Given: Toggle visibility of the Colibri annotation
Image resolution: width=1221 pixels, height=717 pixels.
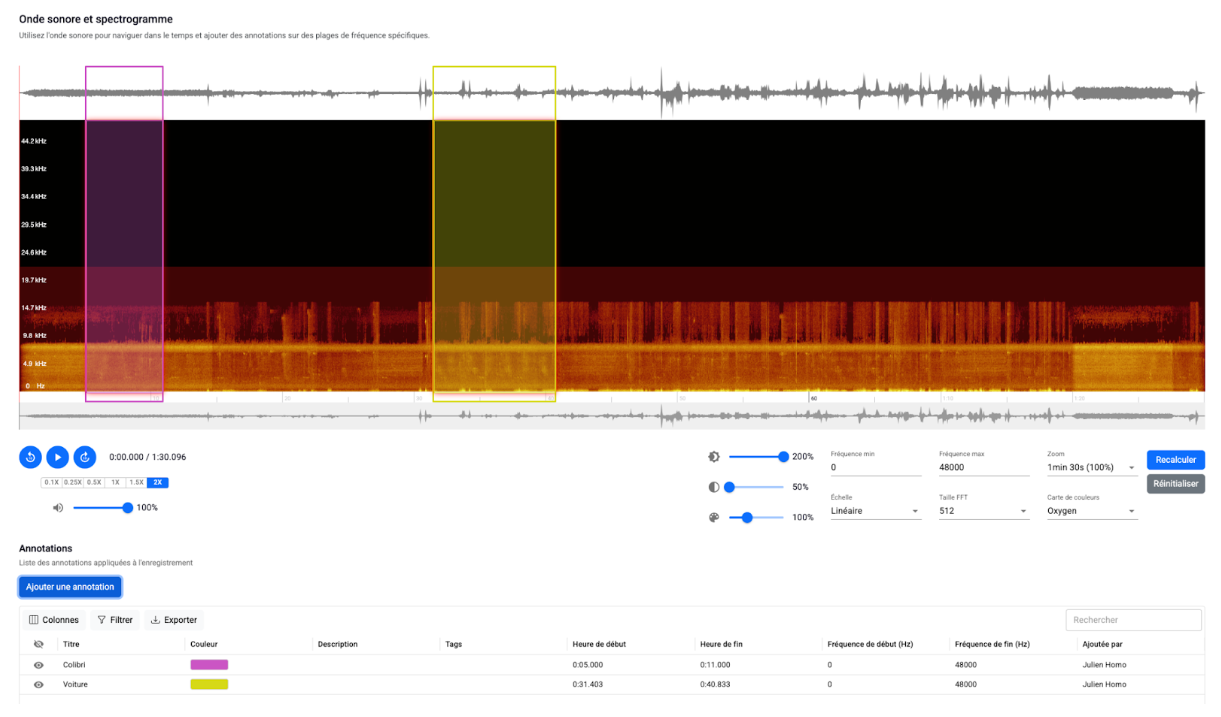Looking at the screenshot, I should coord(39,665).
